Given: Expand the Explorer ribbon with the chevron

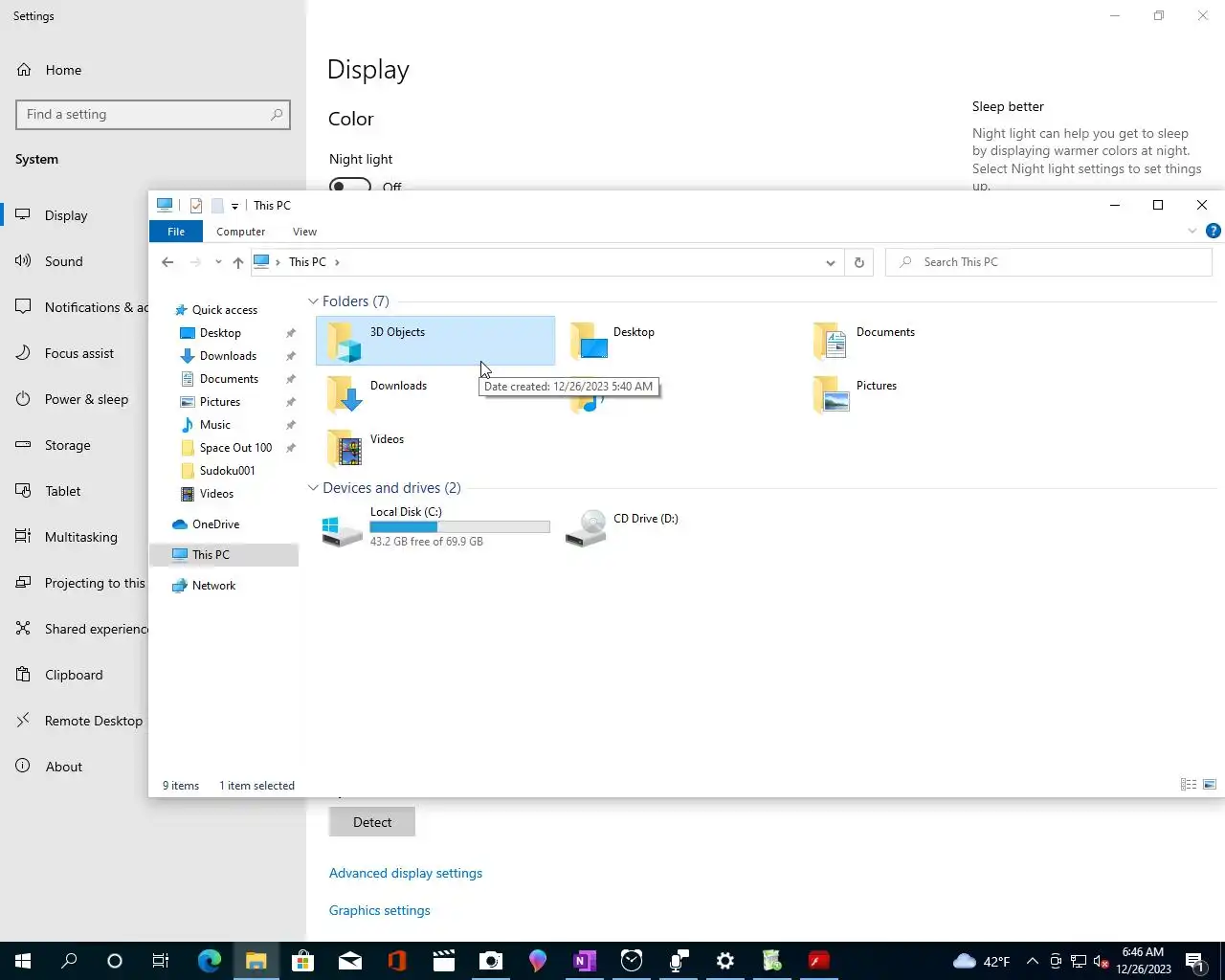Looking at the screenshot, I should tap(1192, 231).
